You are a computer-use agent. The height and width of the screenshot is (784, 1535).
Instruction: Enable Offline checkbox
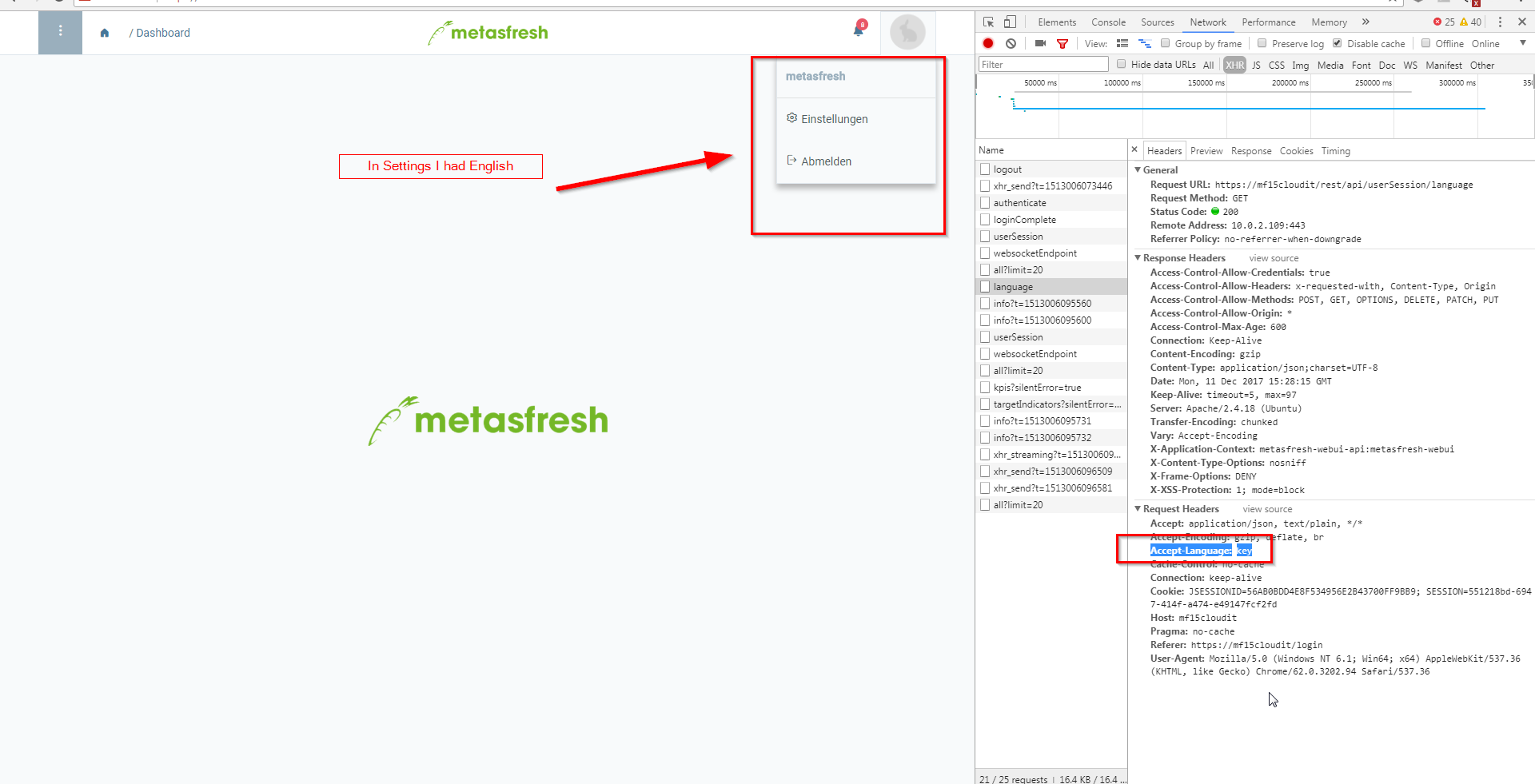tap(1425, 43)
